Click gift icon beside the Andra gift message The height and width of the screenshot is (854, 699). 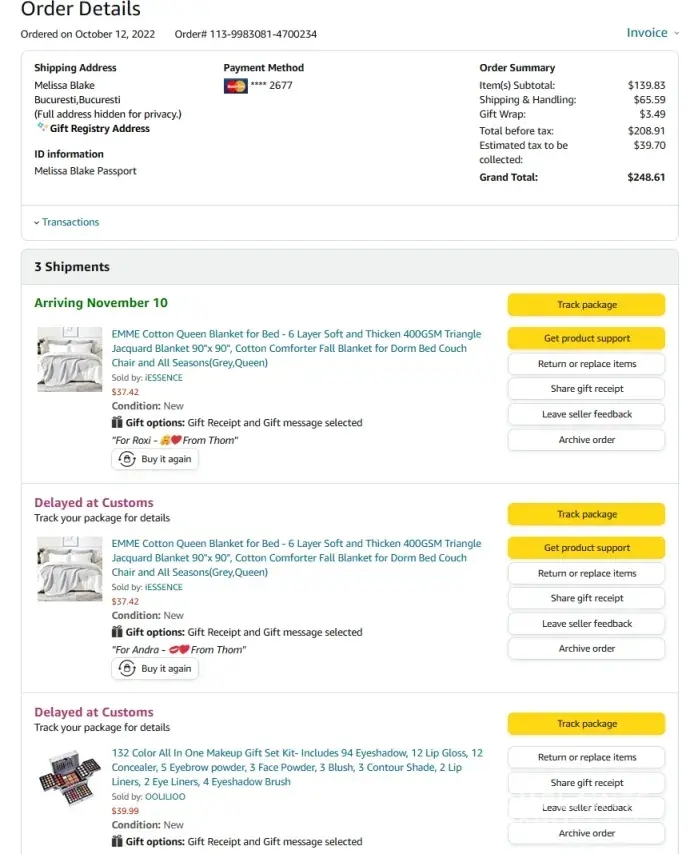point(117,632)
